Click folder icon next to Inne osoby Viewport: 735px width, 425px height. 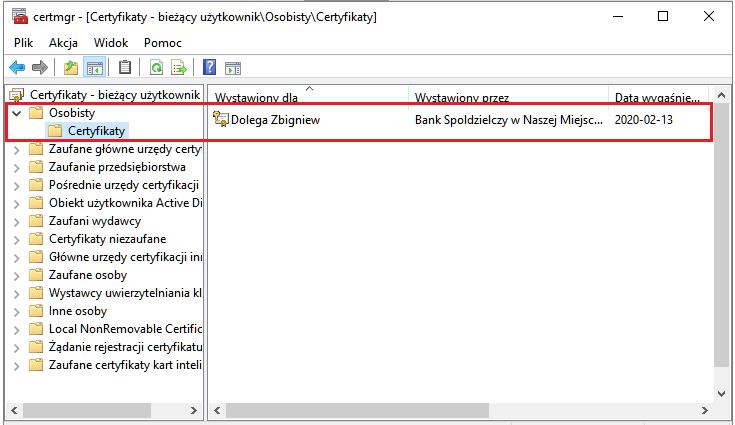[x=36, y=311]
